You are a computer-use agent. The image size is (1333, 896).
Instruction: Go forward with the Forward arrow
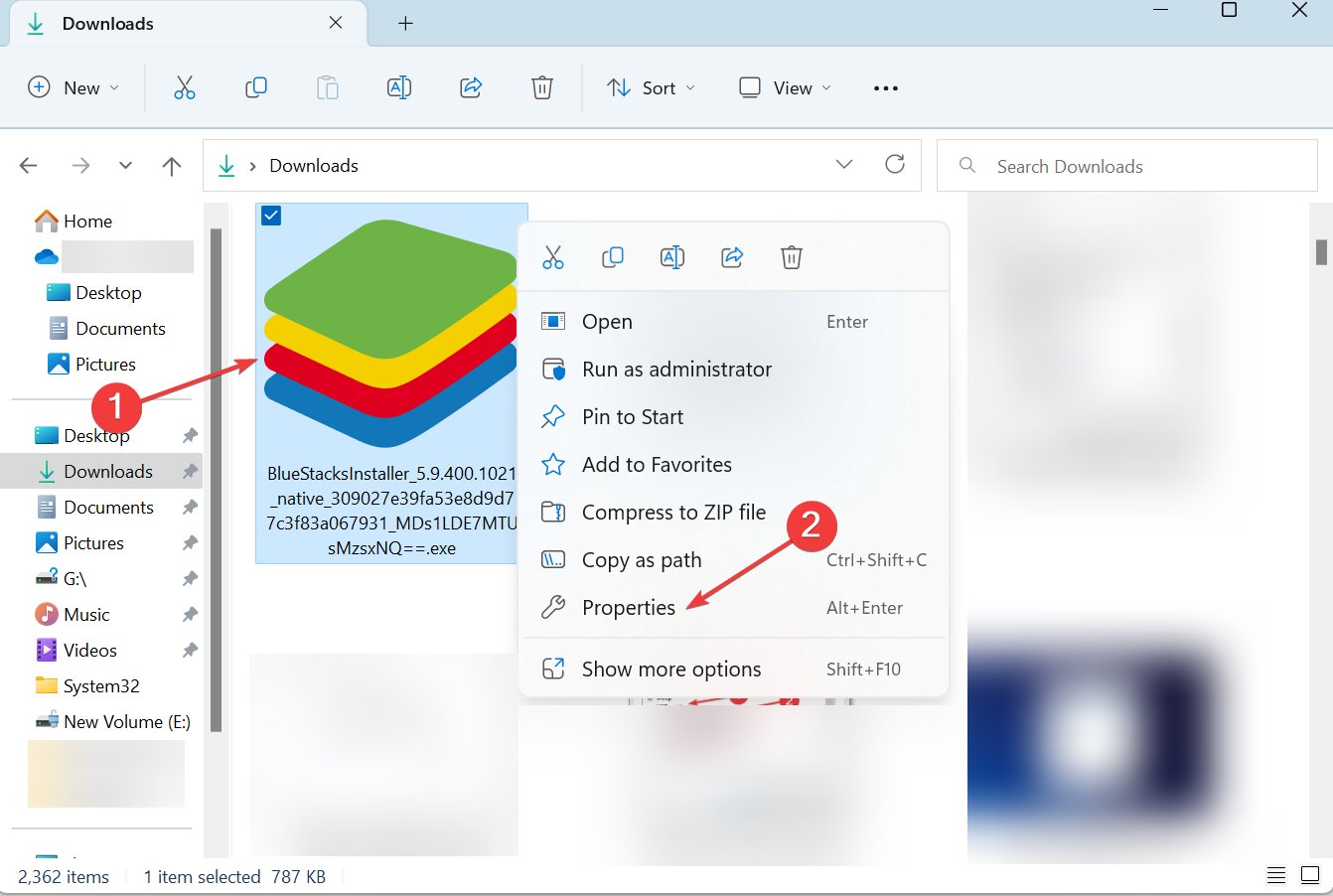80,166
